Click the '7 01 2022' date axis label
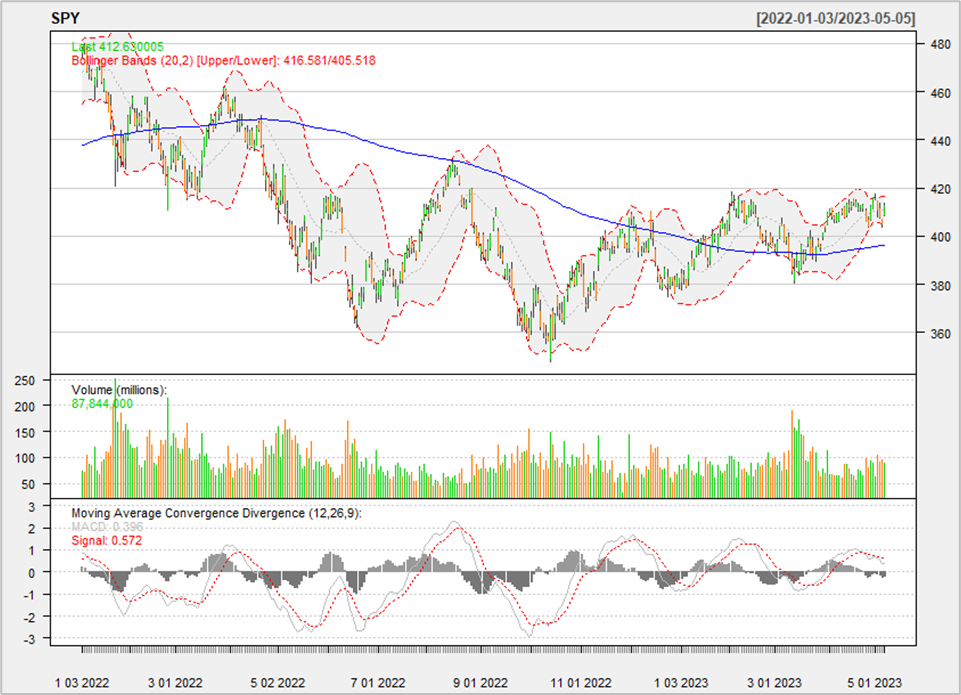Viewport: 961px width, 695px height. [x=378, y=683]
